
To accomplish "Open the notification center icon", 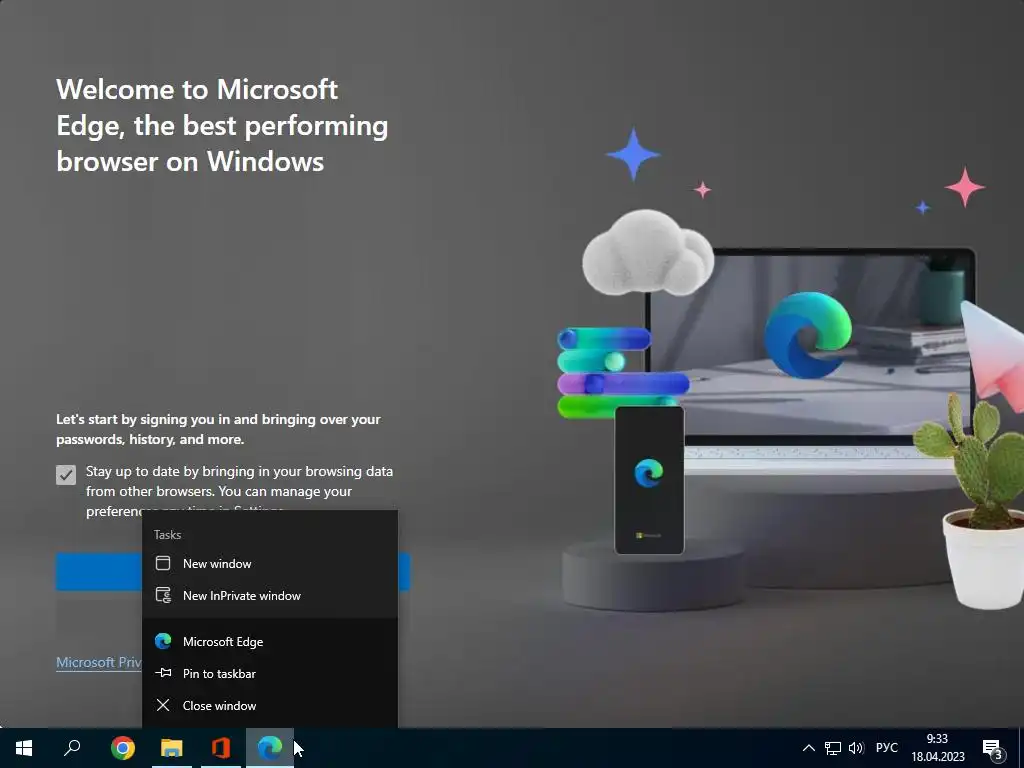I will pyautogui.click(x=993, y=748).
